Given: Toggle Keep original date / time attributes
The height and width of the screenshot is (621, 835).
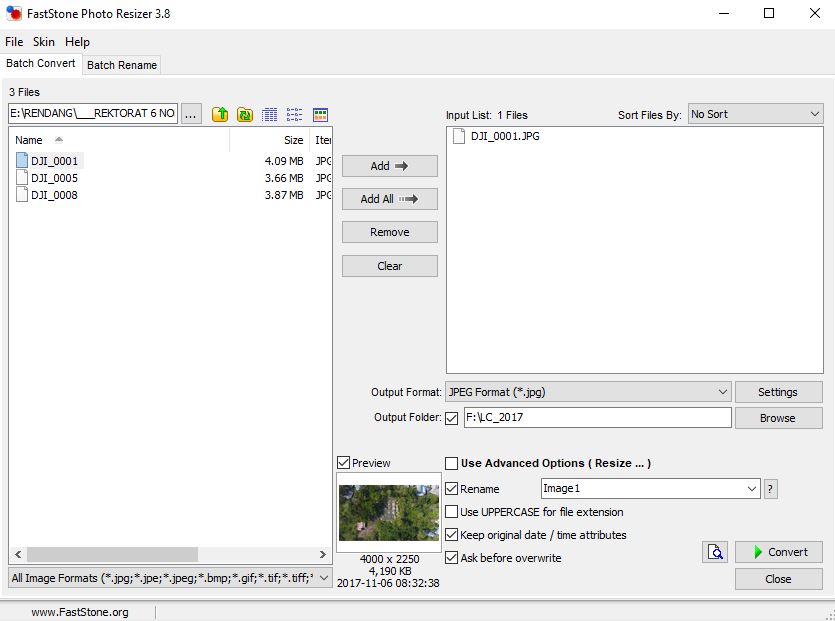Looking at the screenshot, I should (x=451, y=534).
